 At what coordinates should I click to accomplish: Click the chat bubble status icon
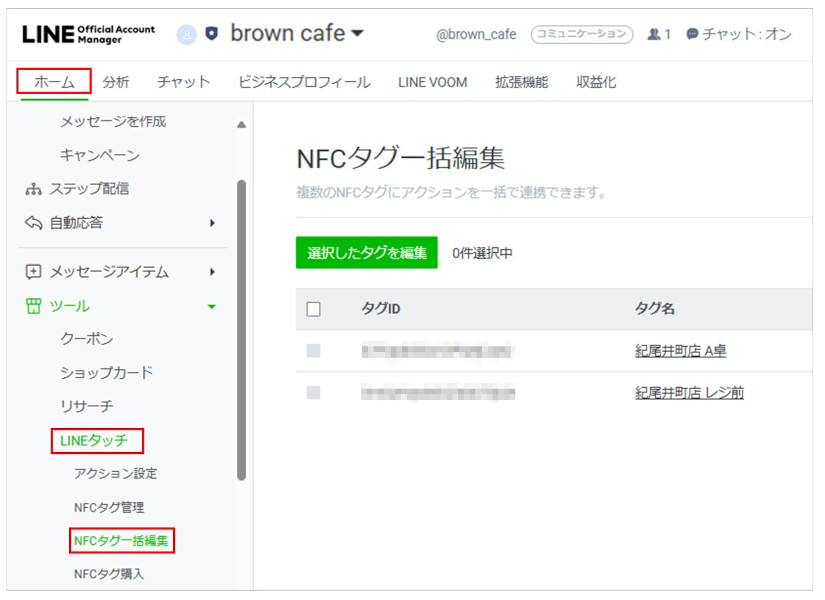click(692, 34)
